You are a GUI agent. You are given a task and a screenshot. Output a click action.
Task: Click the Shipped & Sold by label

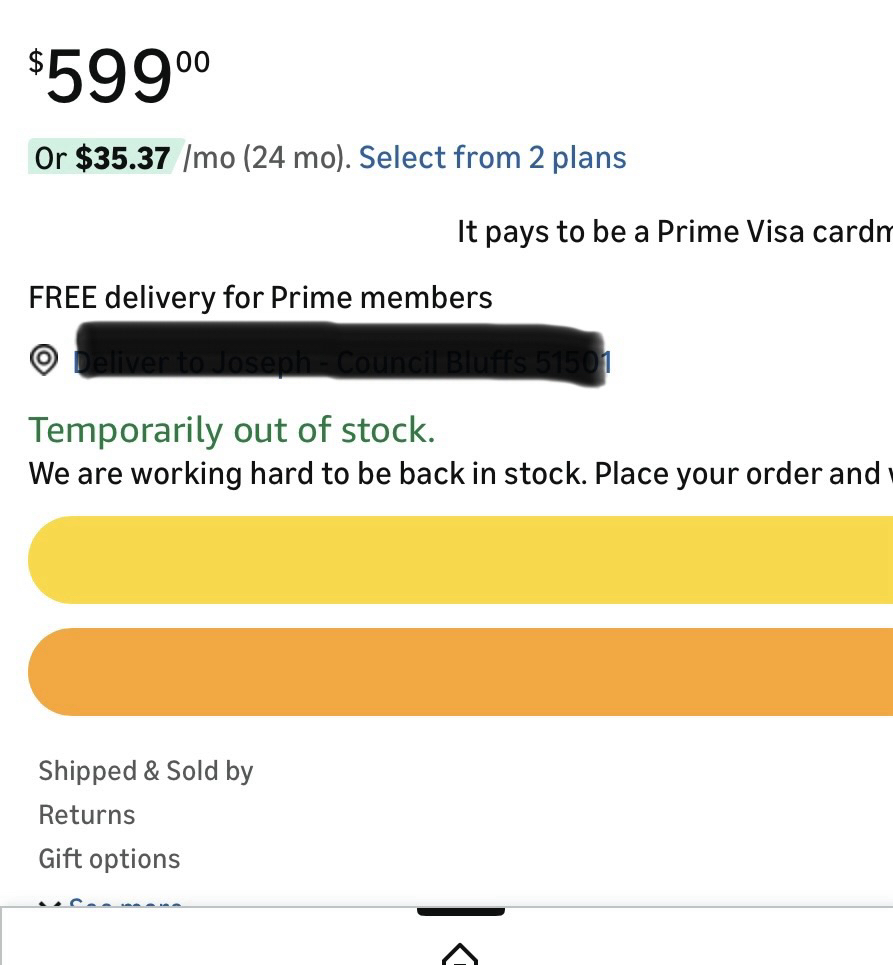pyautogui.click(x=146, y=771)
